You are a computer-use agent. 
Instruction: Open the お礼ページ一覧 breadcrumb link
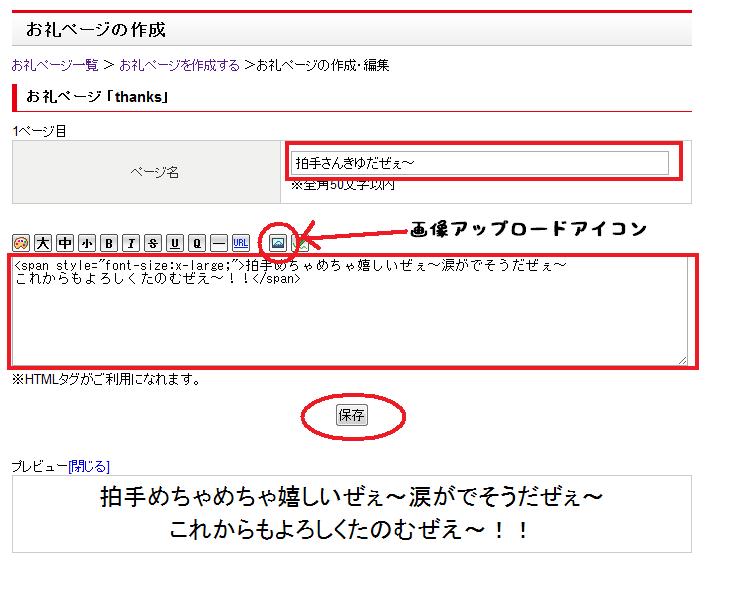pyautogui.click(x=55, y=65)
